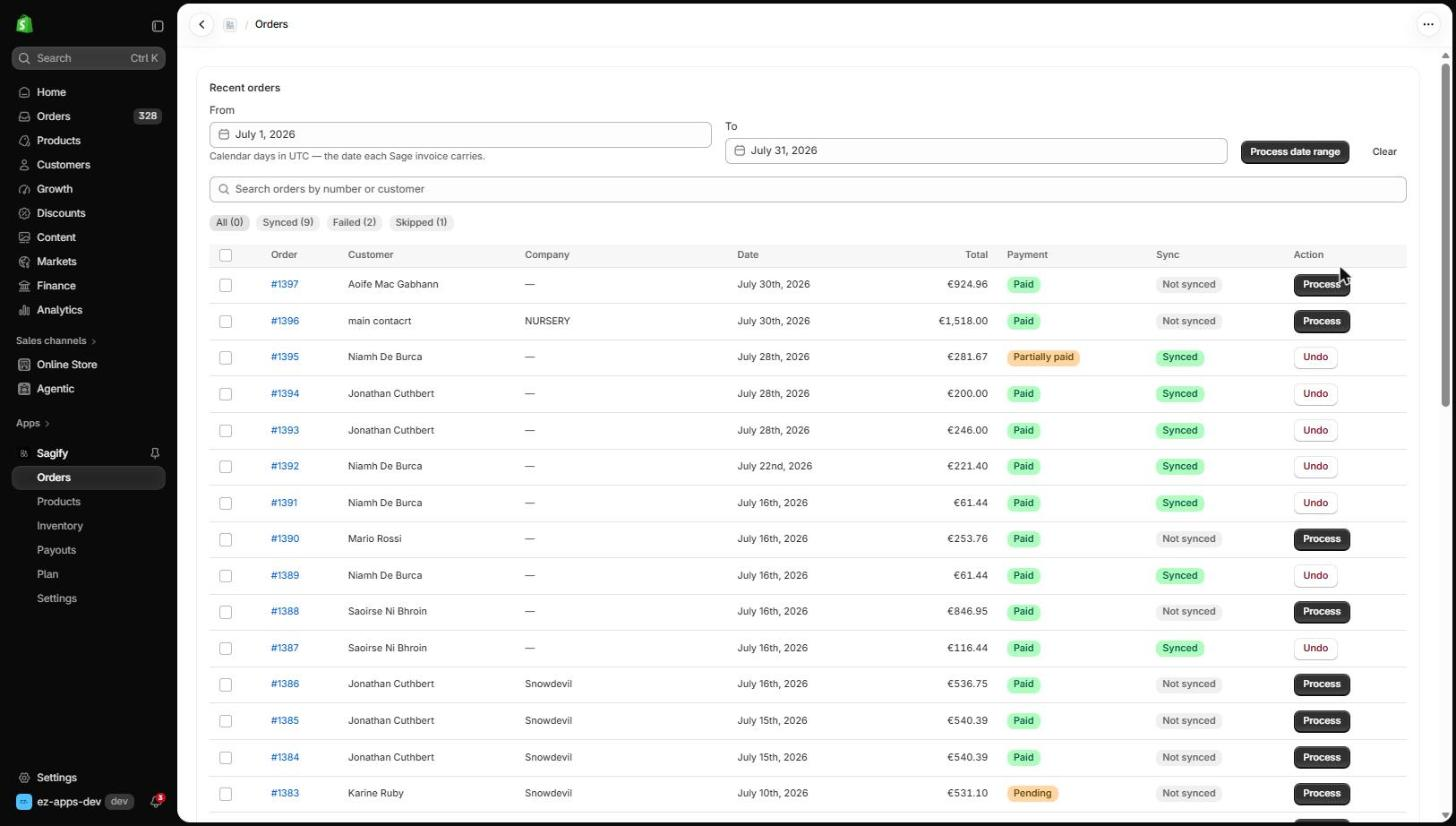Select checkbox for order #1395
The height and width of the screenshot is (826, 1456).
coord(226,358)
